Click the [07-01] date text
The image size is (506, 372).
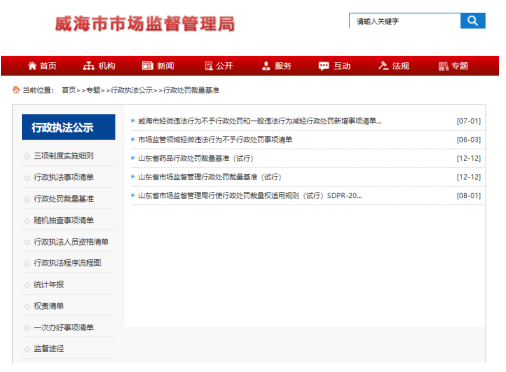point(469,121)
